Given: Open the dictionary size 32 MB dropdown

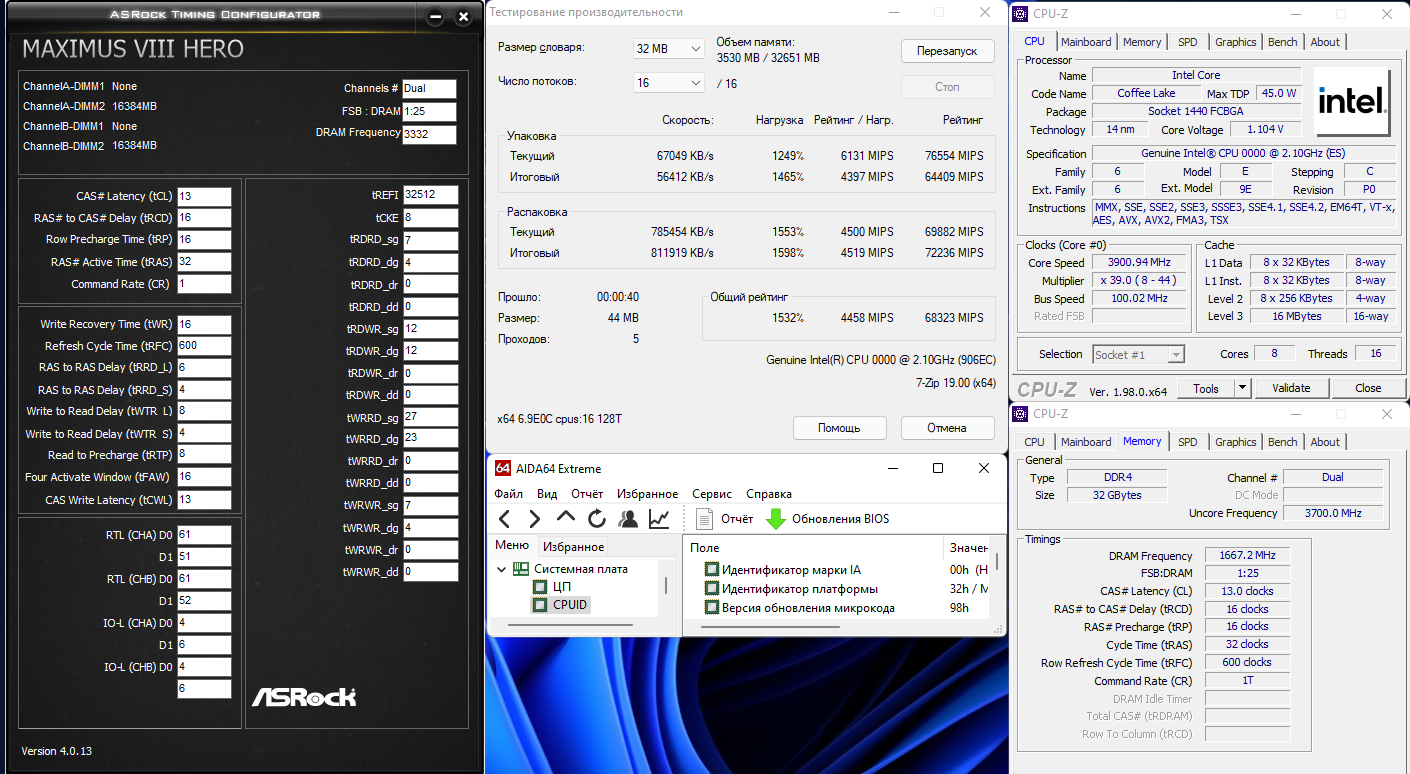Looking at the screenshot, I should pos(668,49).
